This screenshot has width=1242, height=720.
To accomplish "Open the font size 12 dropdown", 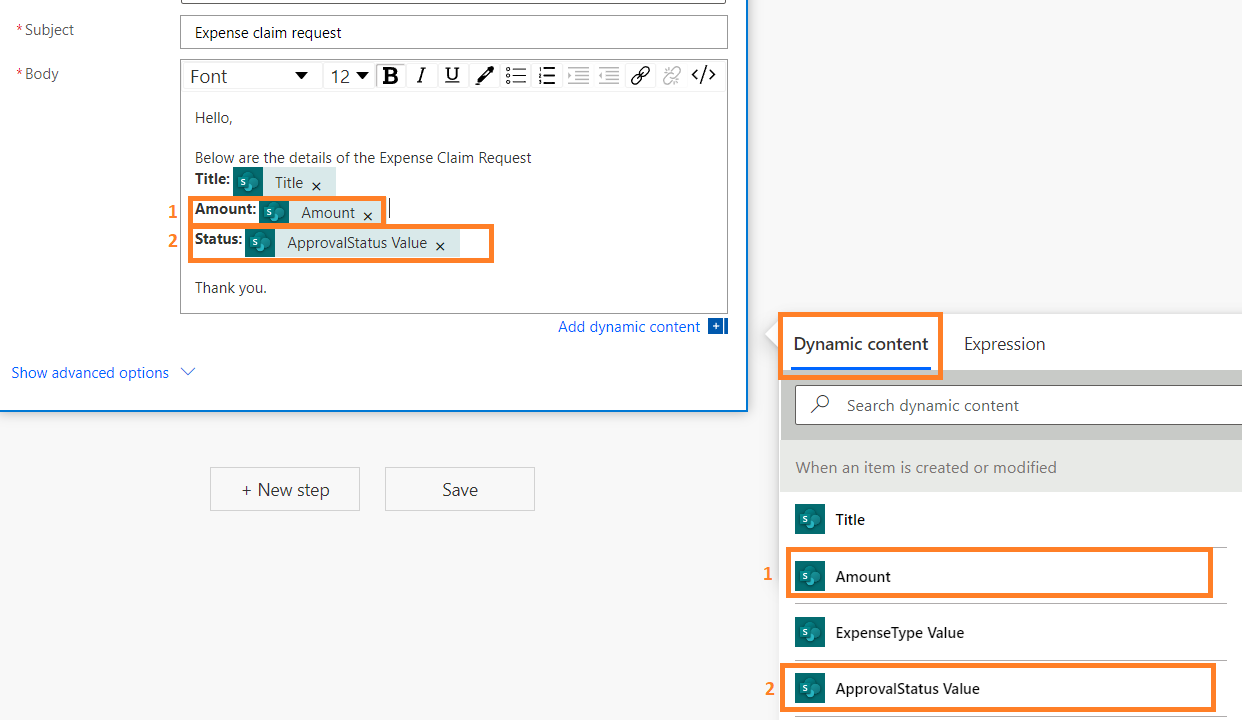I will coord(350,76).
